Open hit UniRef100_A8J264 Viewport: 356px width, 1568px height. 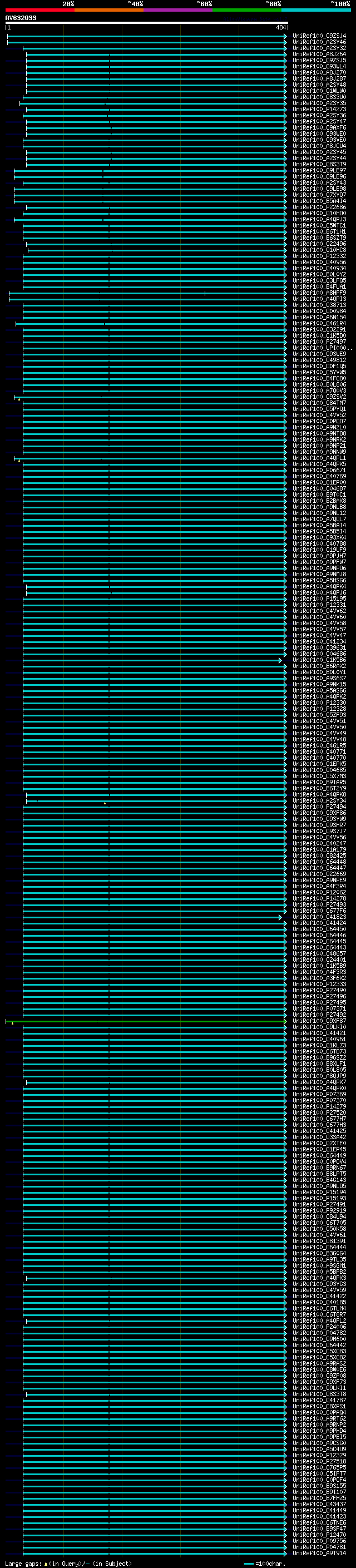tap(319, 54)
